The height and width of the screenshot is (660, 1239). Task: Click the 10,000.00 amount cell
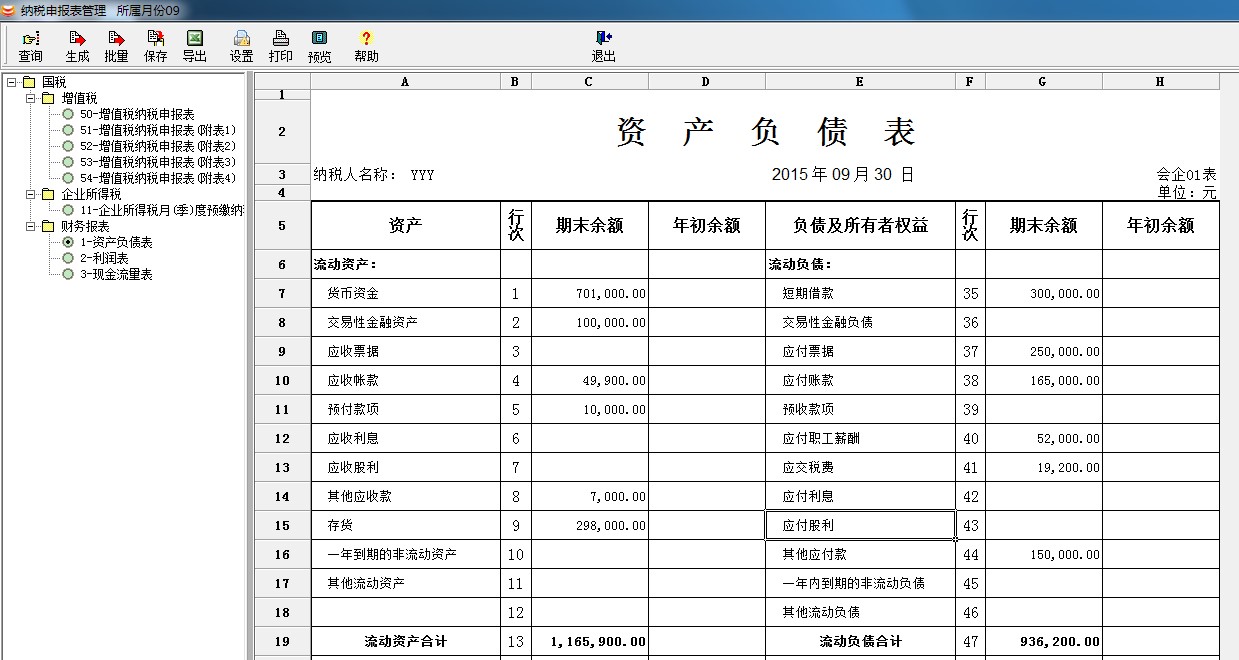pos(589,409)
